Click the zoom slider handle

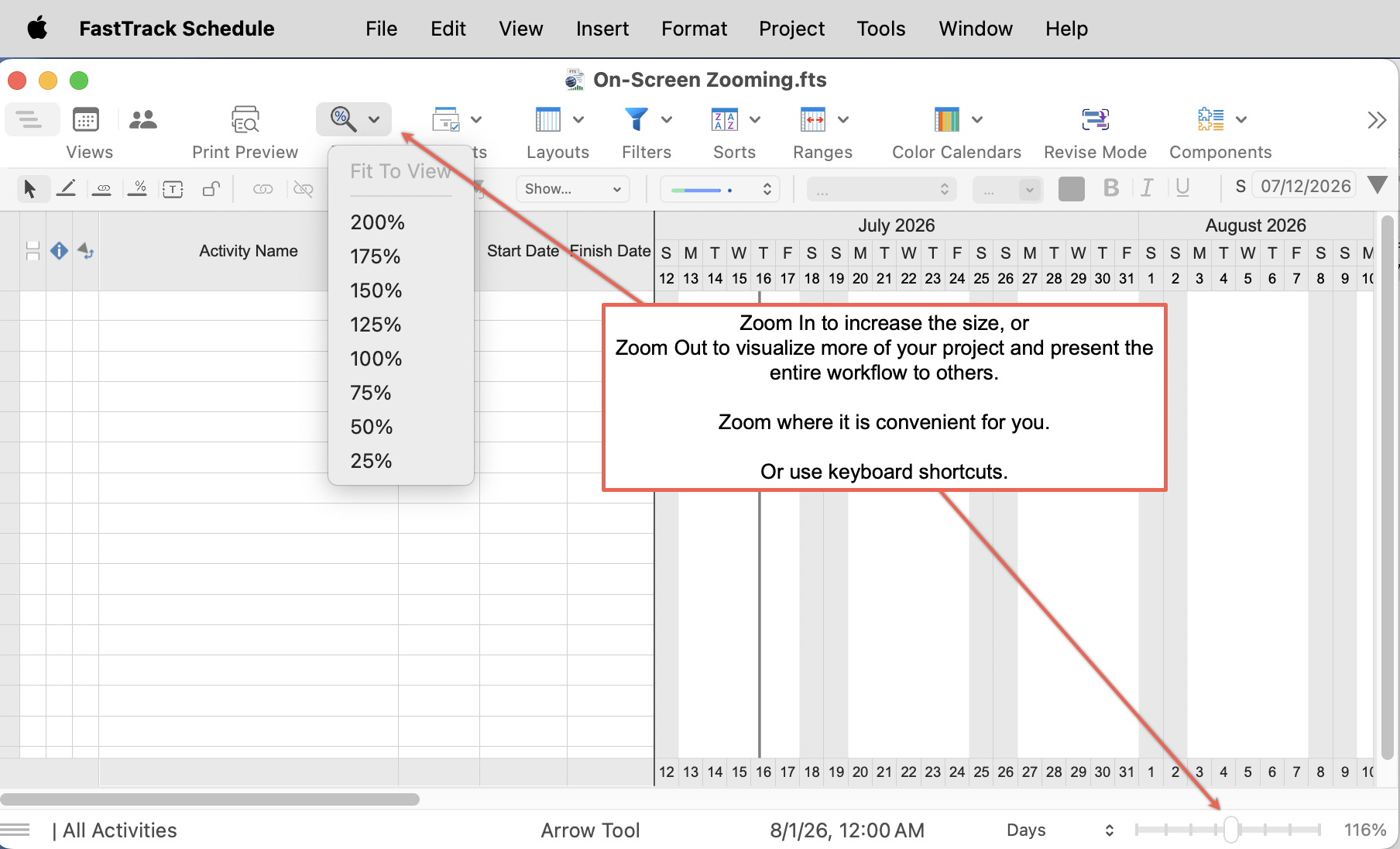coord(1231,830)
